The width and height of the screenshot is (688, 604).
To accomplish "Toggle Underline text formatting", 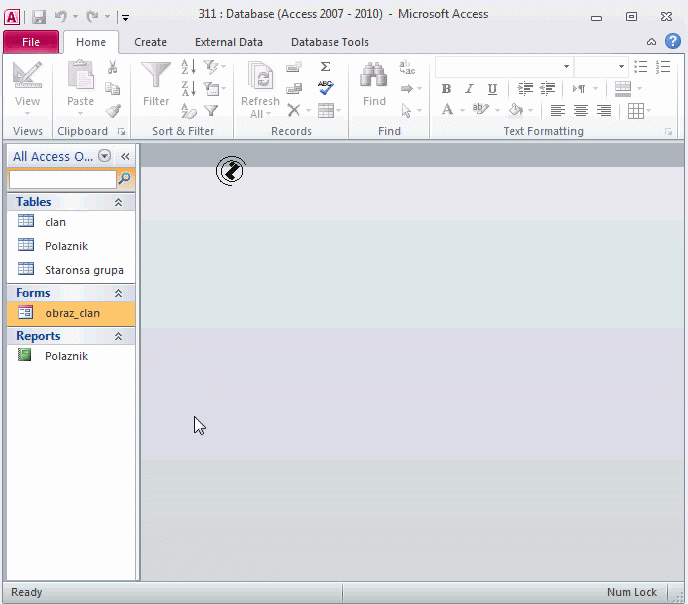I will click(x=490, y=89).
